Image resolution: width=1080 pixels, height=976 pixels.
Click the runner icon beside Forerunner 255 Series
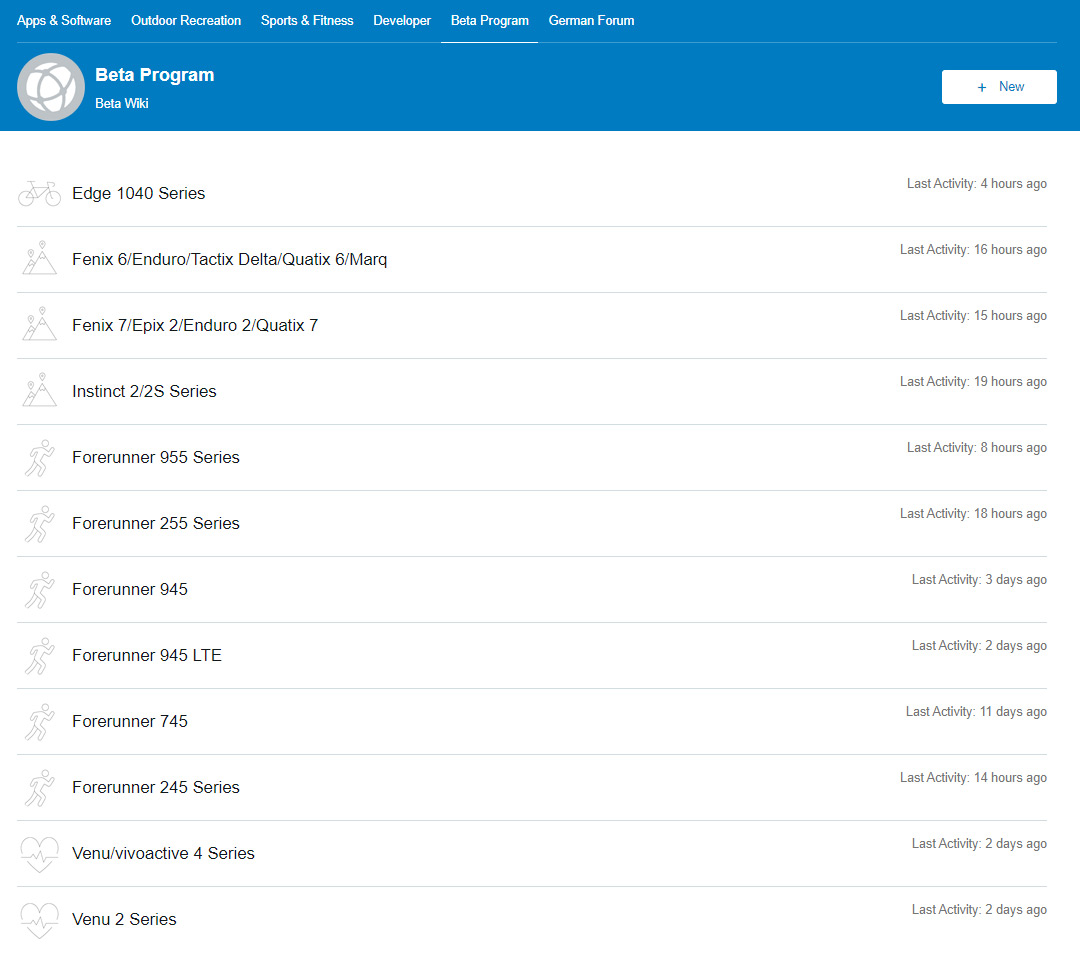point(39,524)
